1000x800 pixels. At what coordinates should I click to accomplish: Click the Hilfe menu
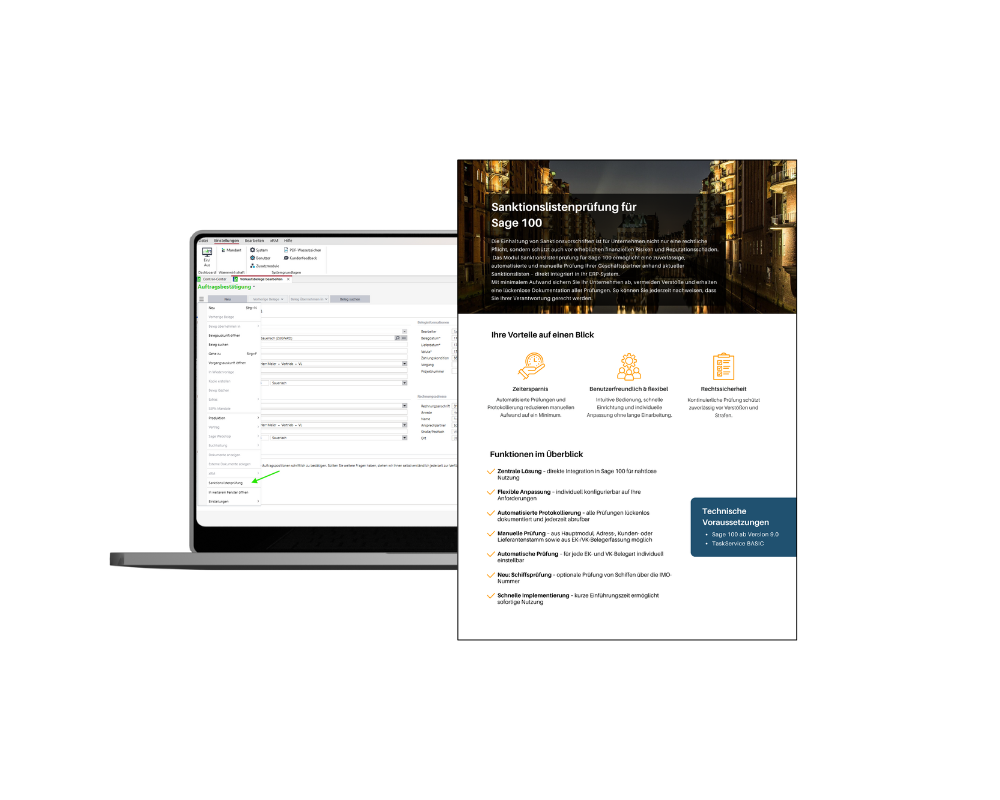288,241
